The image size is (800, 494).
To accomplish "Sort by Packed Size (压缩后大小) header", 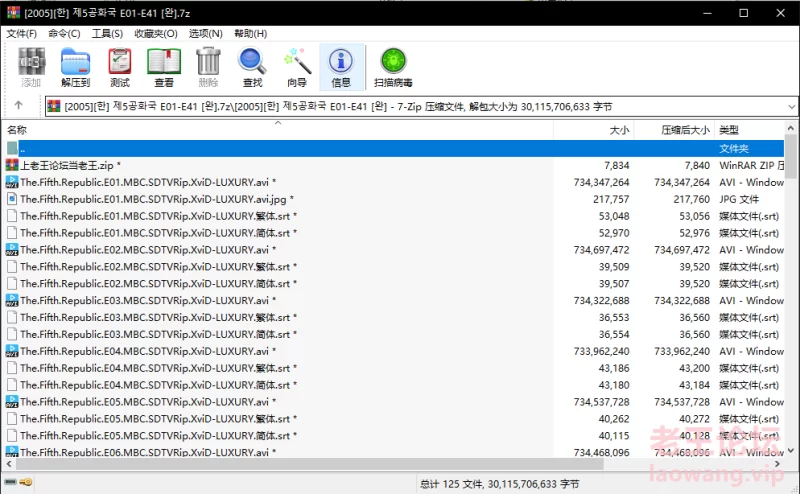I will 673,130.
